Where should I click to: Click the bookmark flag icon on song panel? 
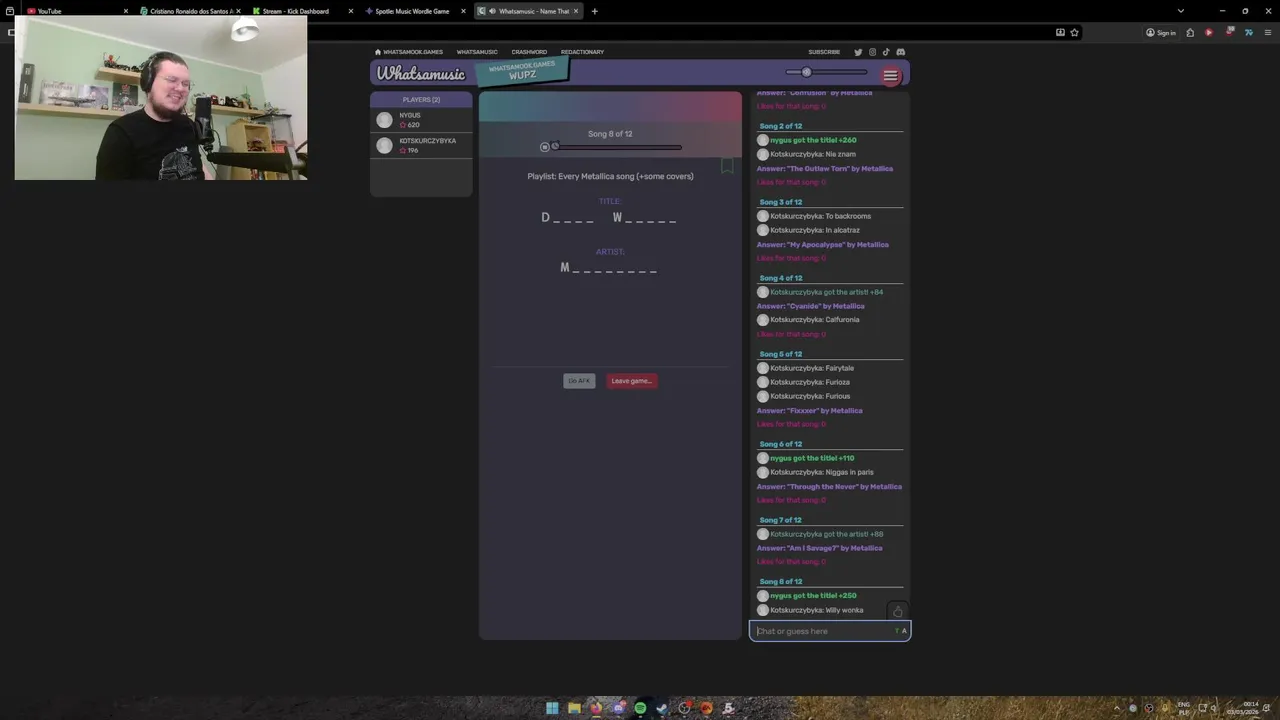pos(727,165)
